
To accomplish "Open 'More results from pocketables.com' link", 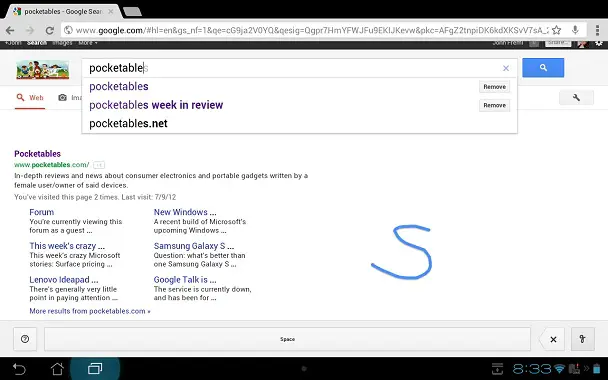I will 90,311.
